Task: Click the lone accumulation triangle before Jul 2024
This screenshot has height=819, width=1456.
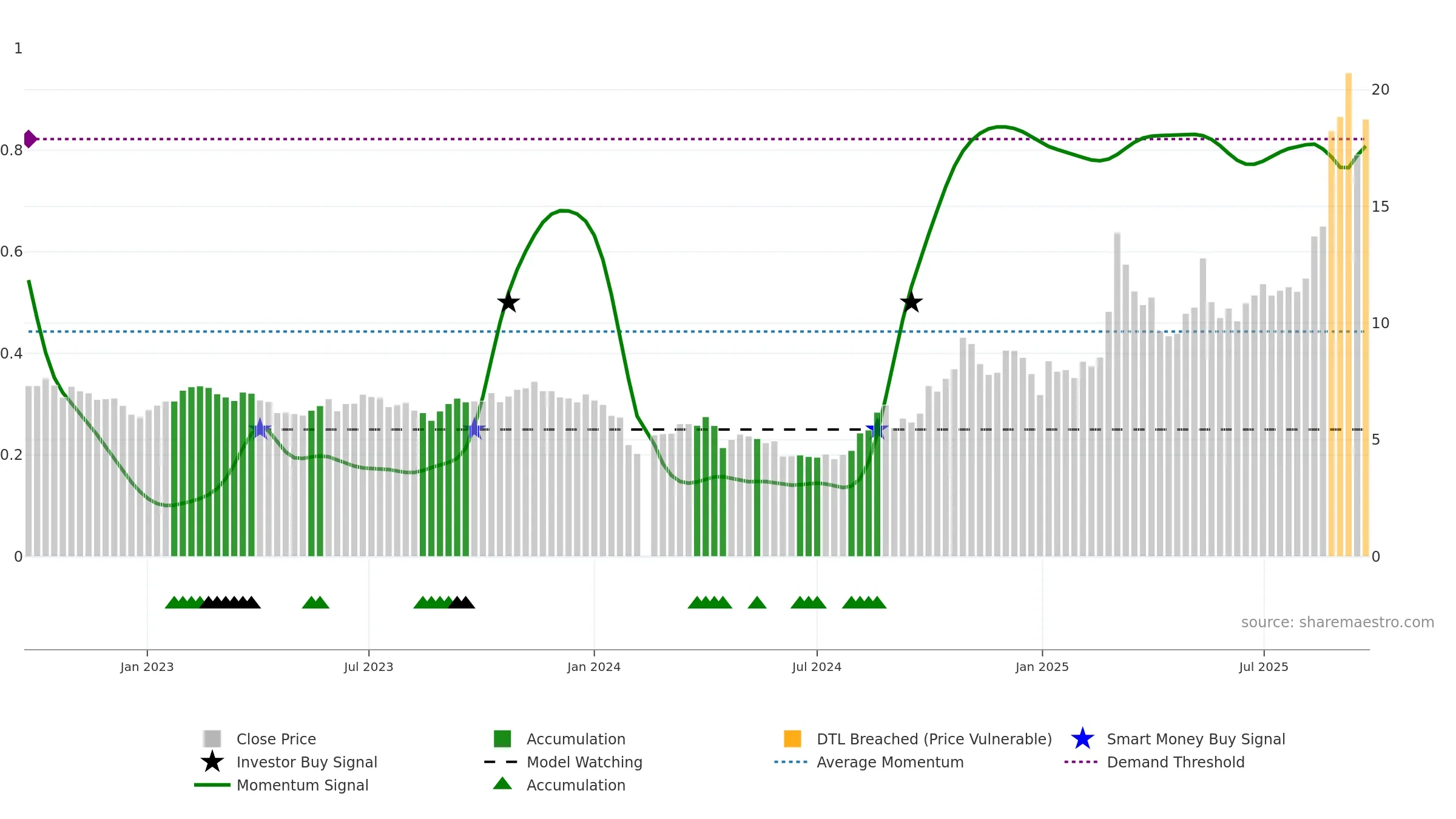Action: [x=757, y=602]
